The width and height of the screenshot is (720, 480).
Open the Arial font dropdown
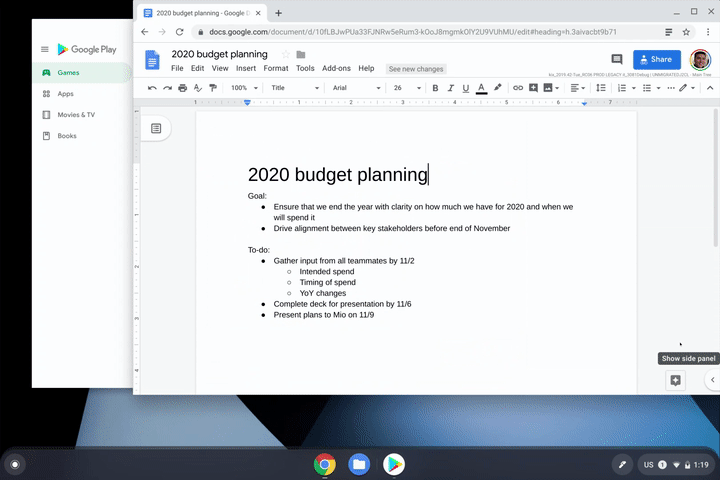pos(353,88)
